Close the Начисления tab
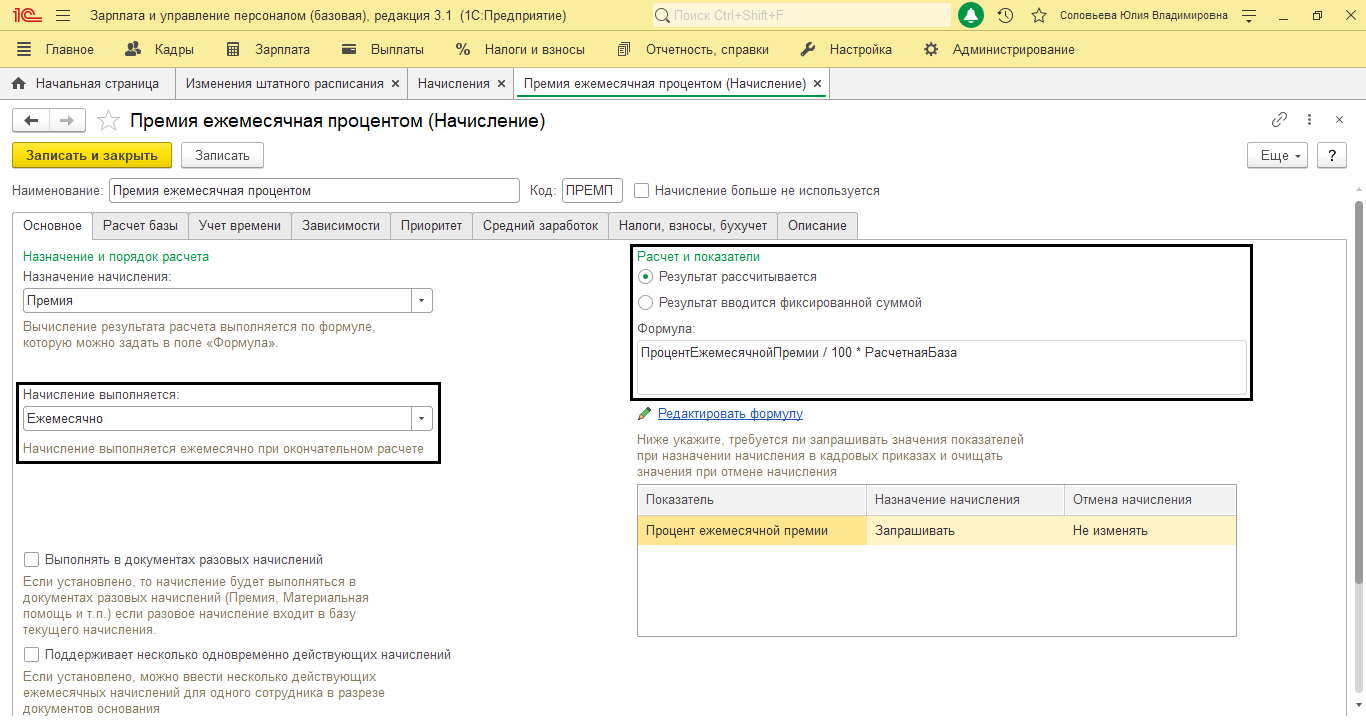Screen dimensions: 1366x728 pos(502,84)
